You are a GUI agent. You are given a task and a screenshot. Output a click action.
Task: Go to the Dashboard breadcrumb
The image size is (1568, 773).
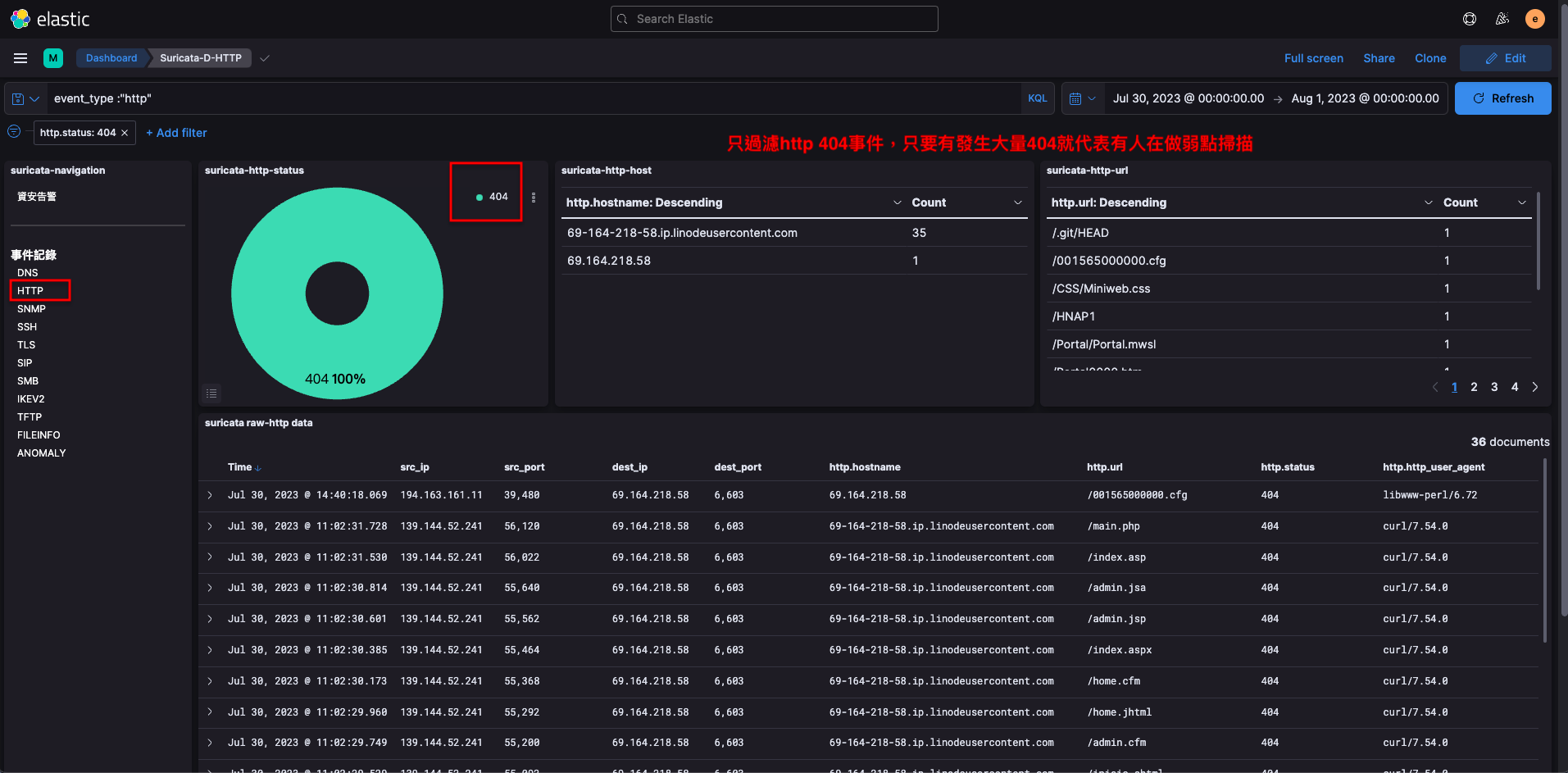[x=111, y=58]
